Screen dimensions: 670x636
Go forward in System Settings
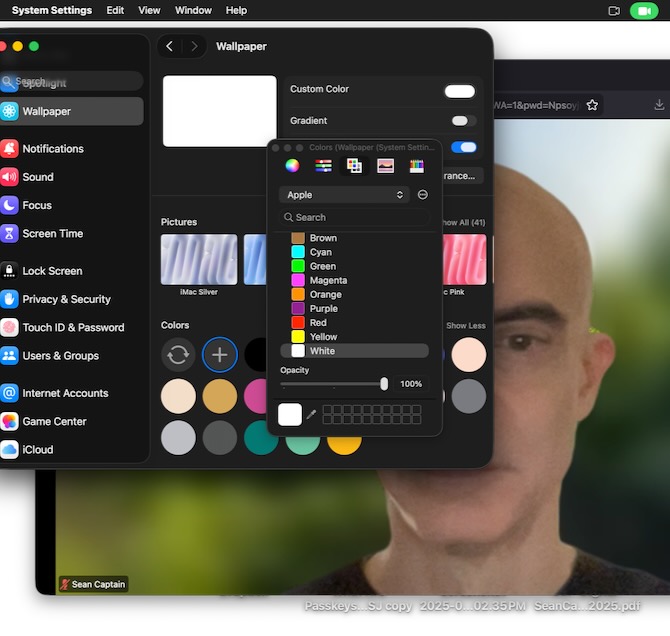click(x=194, y=46)
